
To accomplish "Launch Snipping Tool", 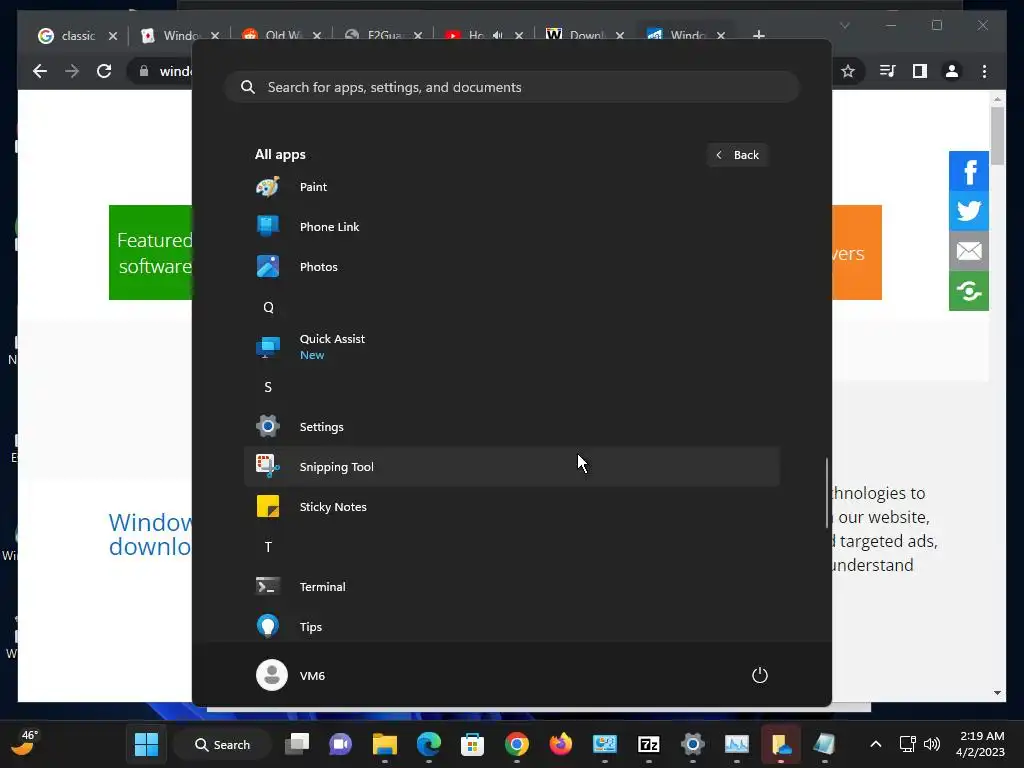I will 512,466.
